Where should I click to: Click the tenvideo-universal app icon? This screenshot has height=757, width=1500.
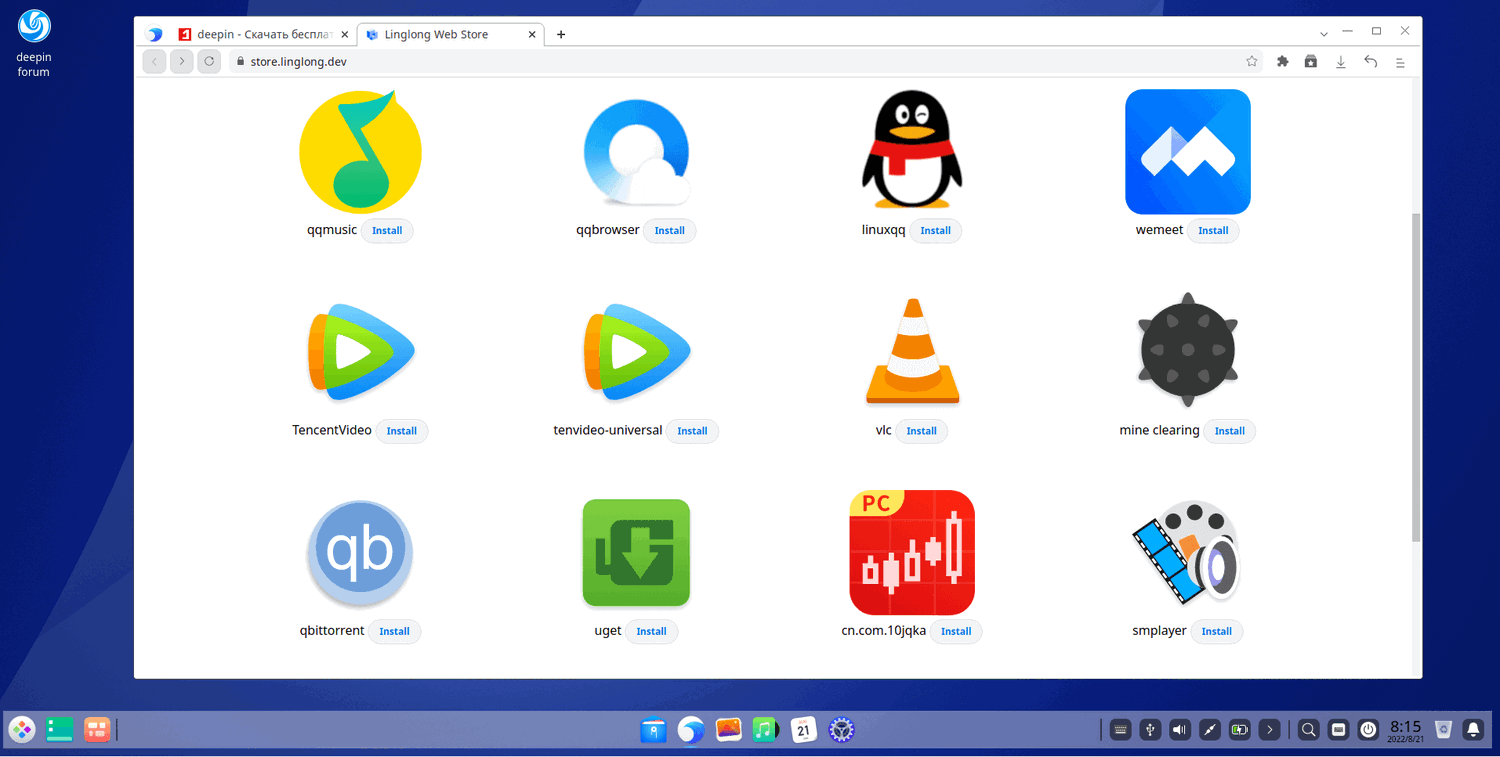[x=637, y=352]
